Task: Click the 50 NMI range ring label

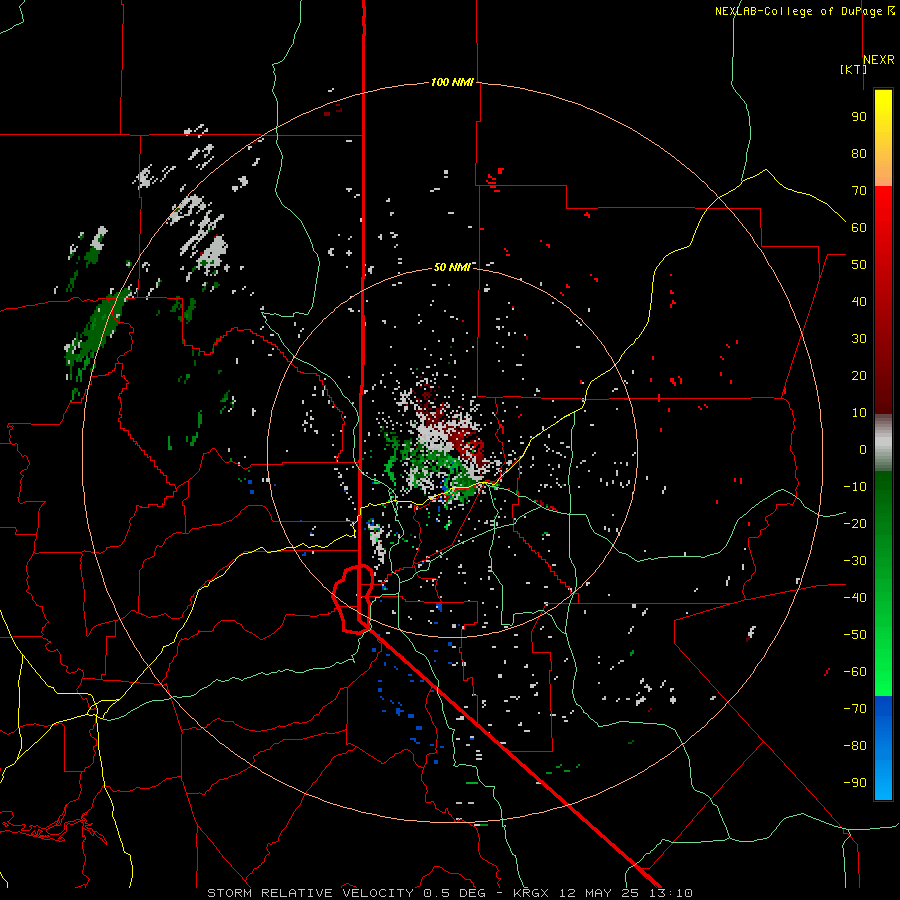Action: click(x=452, y=267)
